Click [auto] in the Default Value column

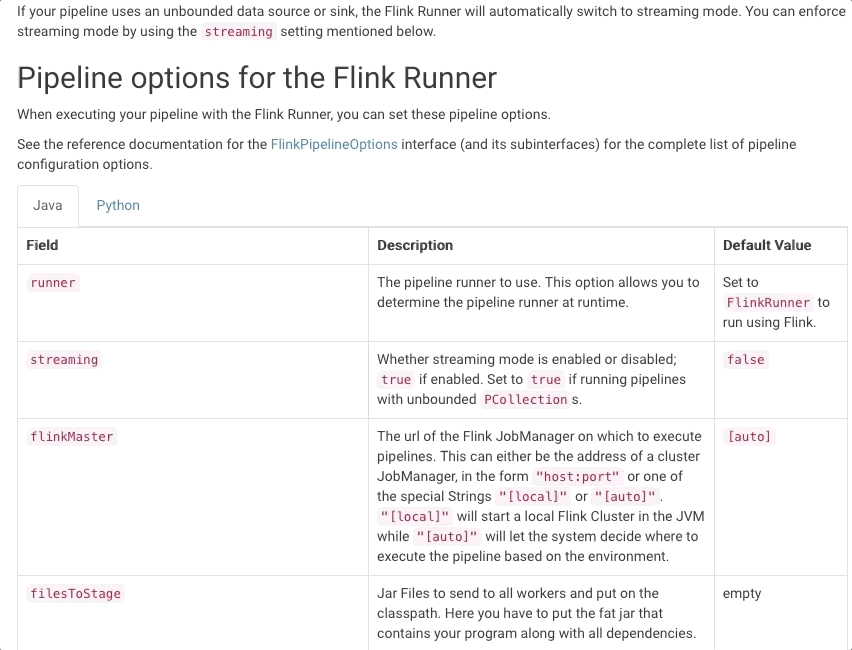pyautogui.click(x=749, y=437)
